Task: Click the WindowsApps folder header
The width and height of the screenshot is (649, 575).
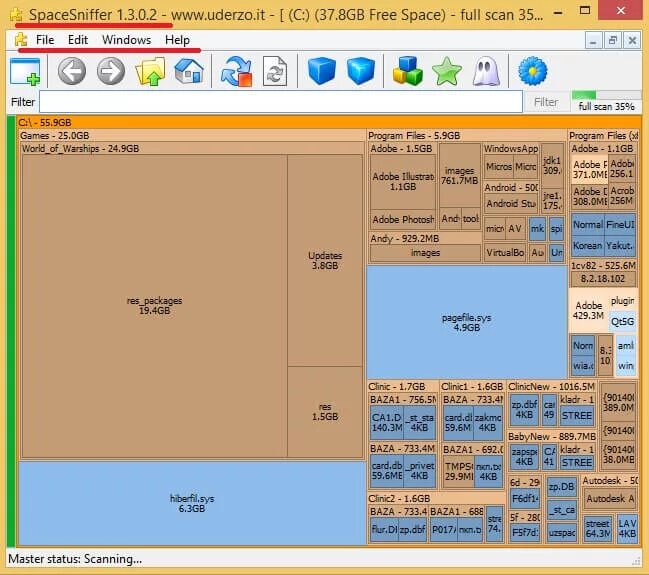Action: tap(511, 148)
